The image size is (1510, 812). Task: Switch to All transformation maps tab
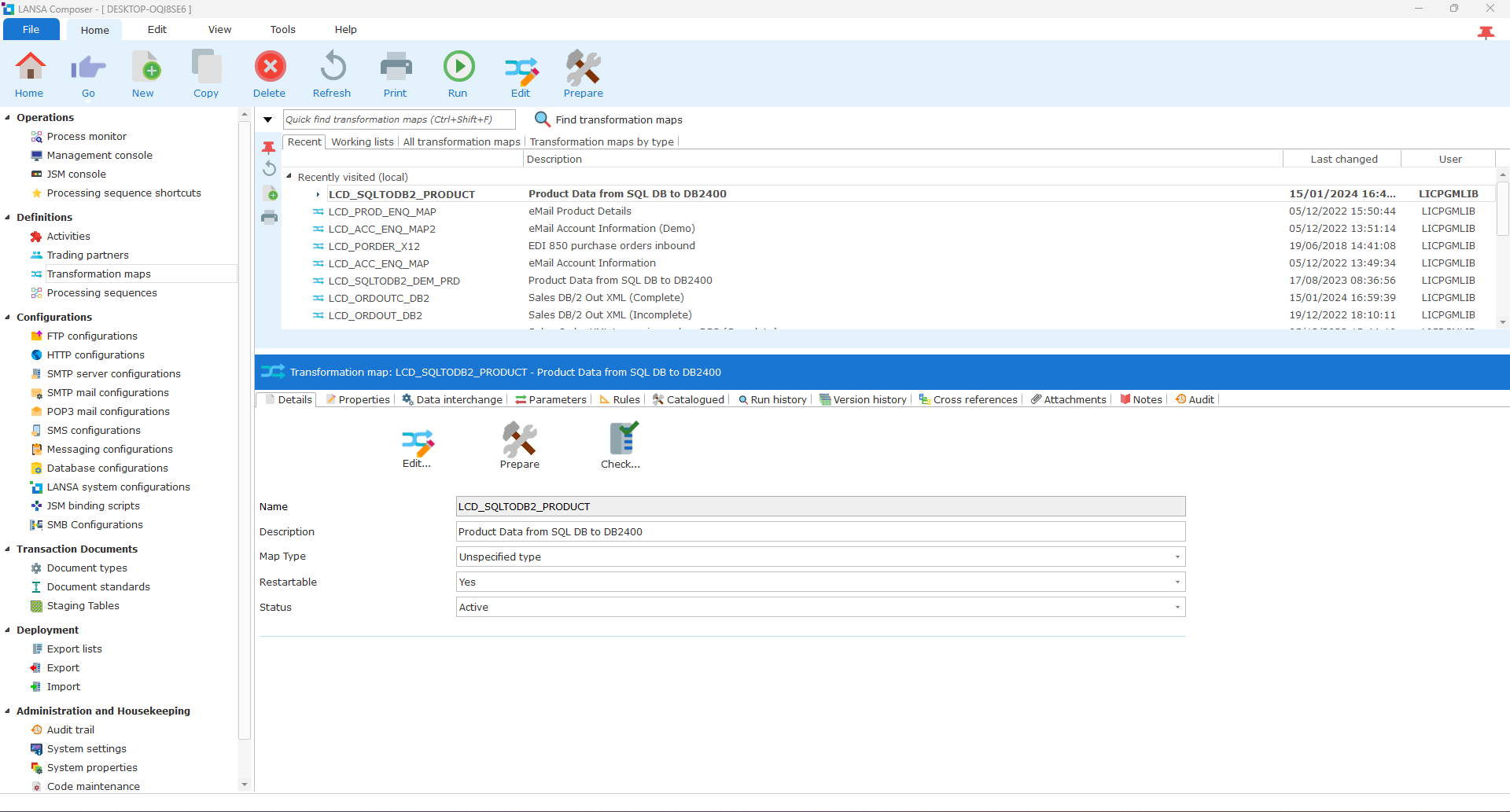click(462, 142)
